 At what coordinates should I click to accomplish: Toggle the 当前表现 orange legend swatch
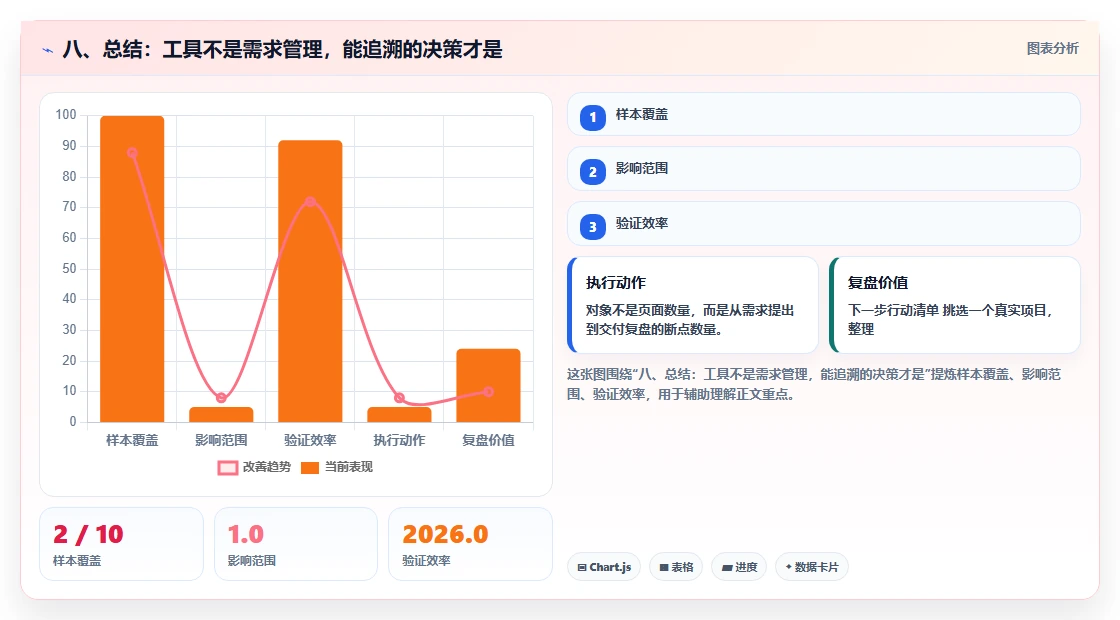click(x=309, y=467)
